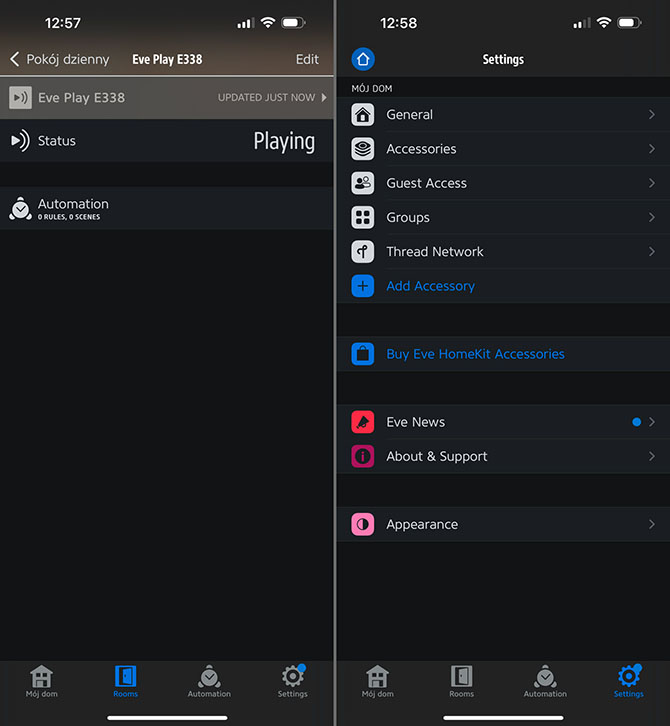Expand the Accessories row chevron

[652, 149]
